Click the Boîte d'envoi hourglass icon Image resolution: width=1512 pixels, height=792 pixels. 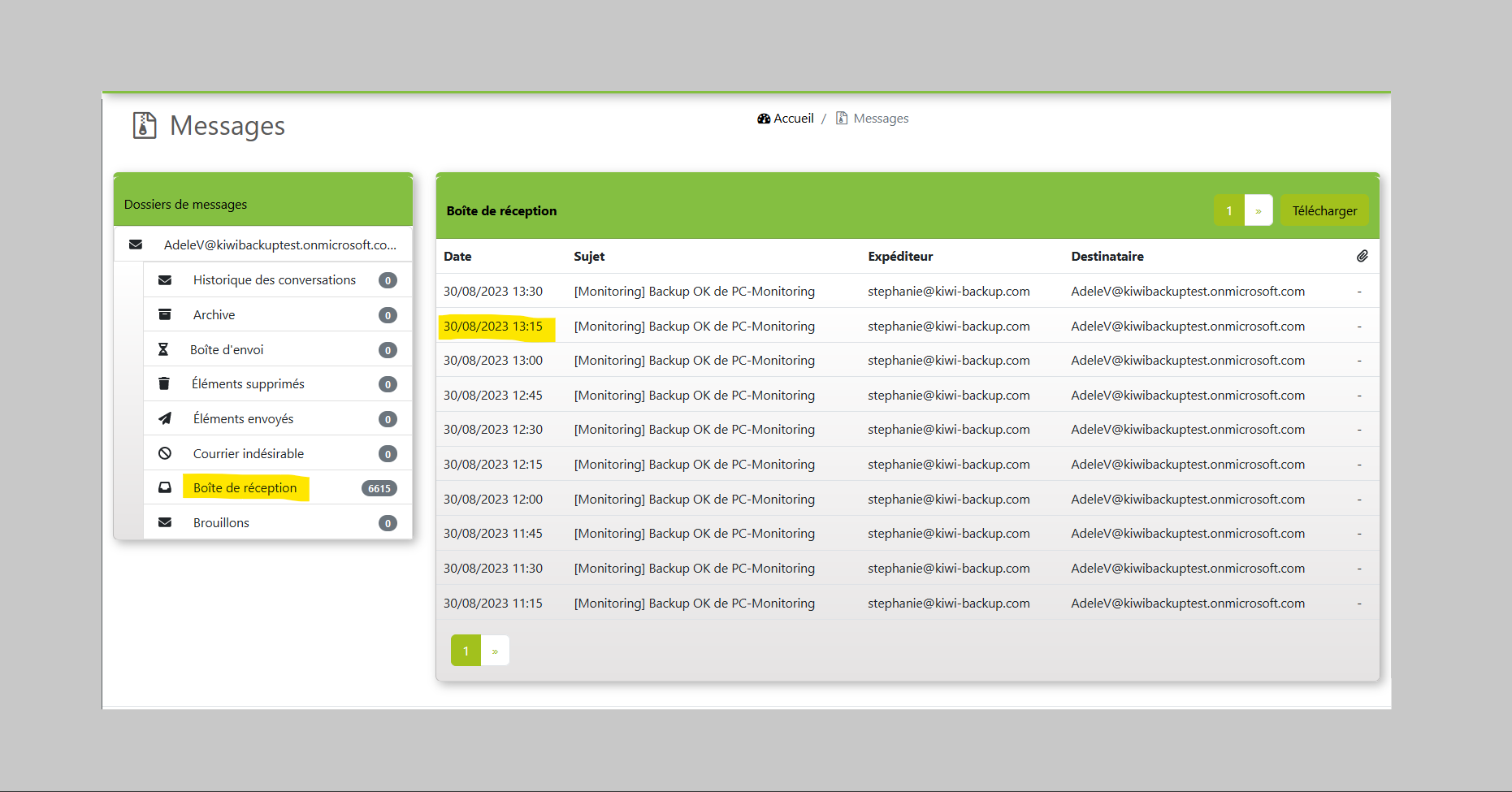162,349
